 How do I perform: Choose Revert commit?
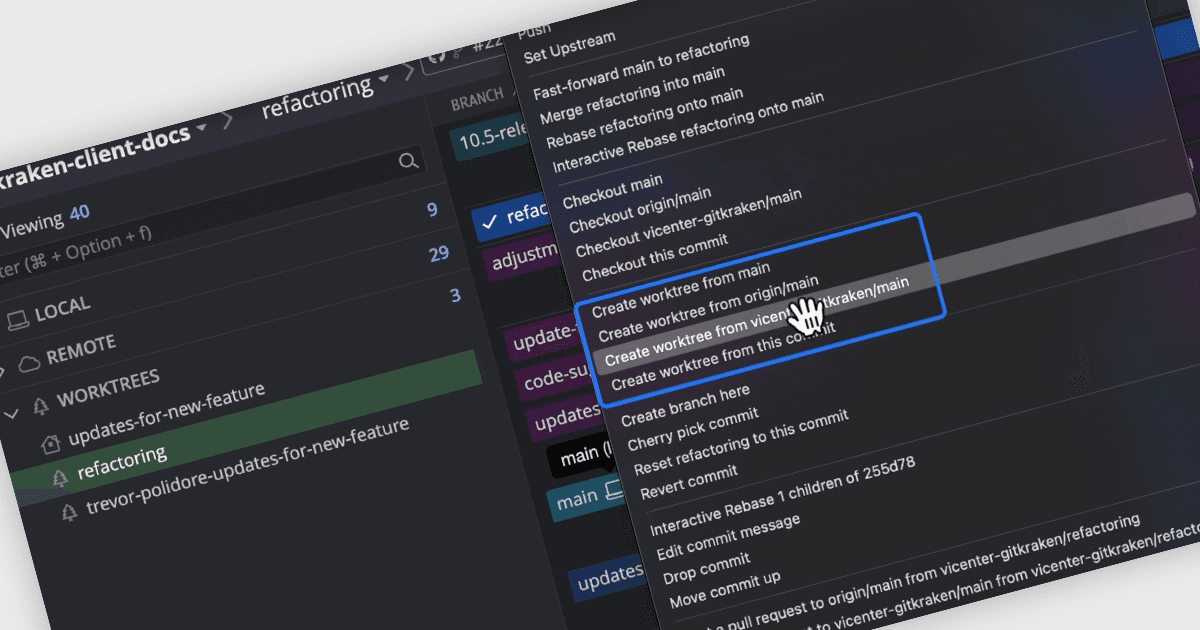pos(689,481)
